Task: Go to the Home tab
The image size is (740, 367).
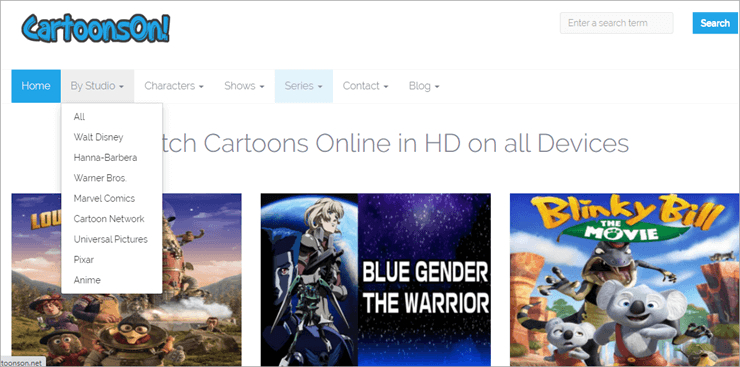Action: (36, 86)
